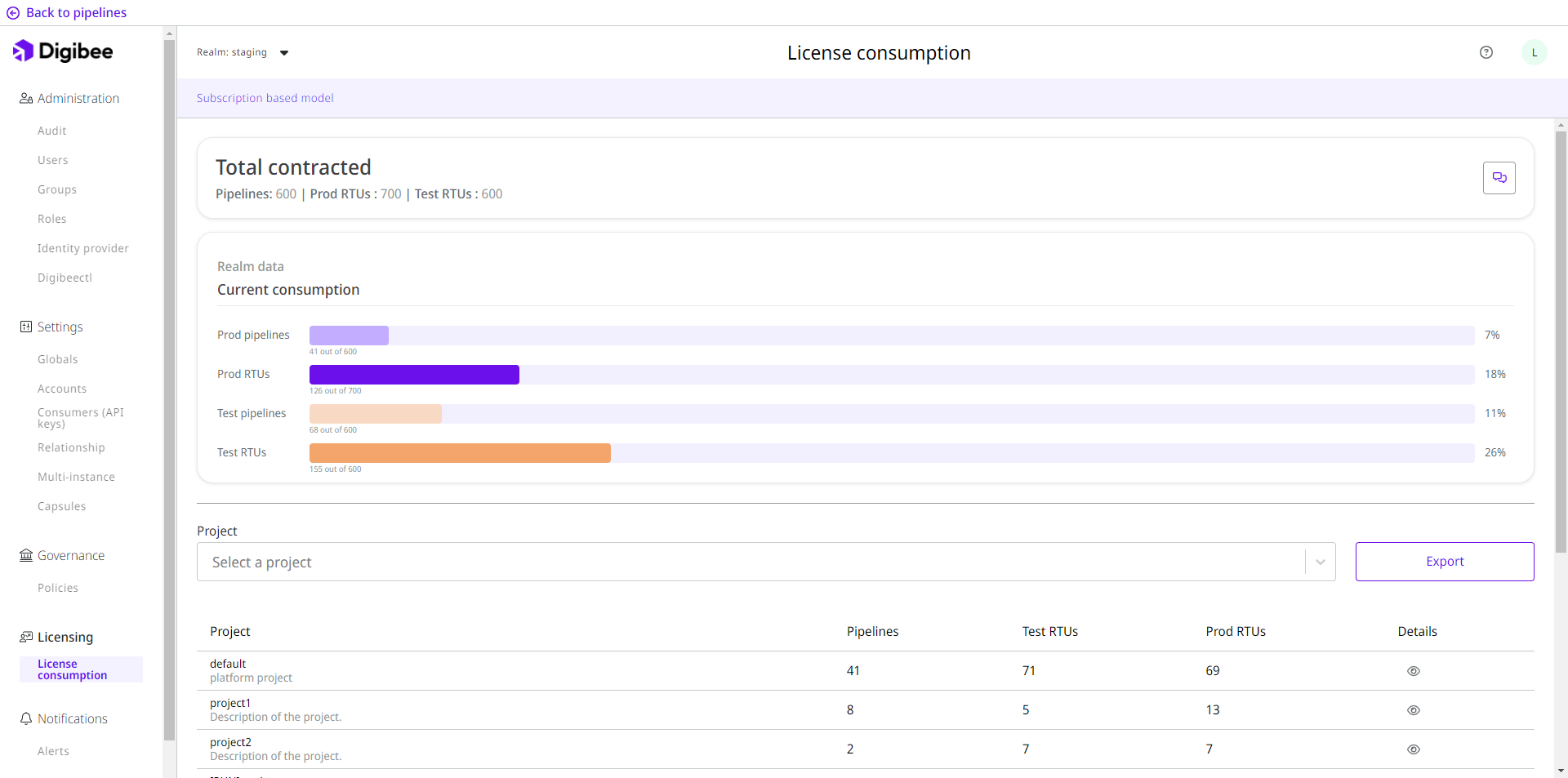Click the user avatar L icon

point(1534,52)
